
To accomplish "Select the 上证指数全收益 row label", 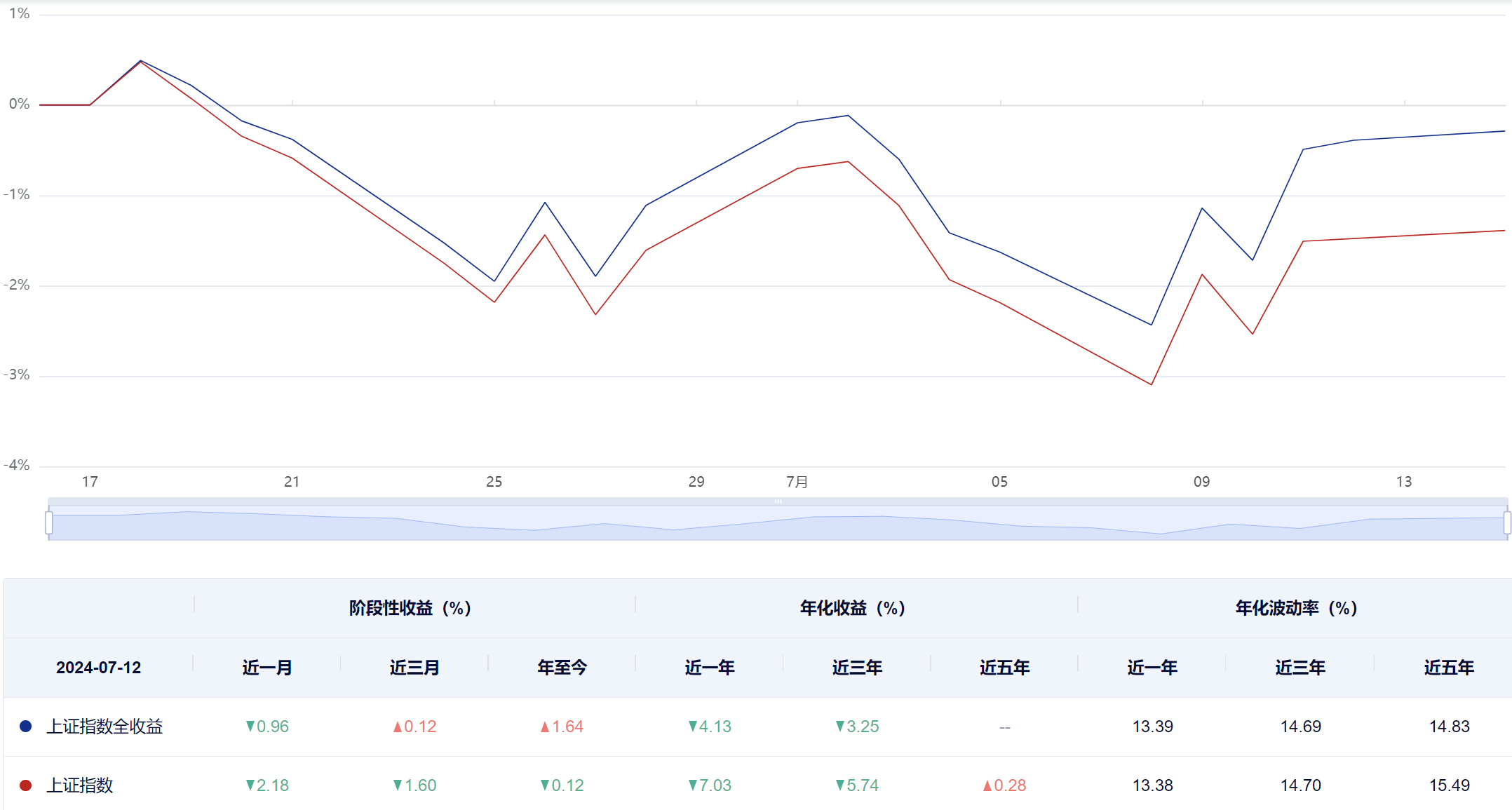I will pos(104,727).
